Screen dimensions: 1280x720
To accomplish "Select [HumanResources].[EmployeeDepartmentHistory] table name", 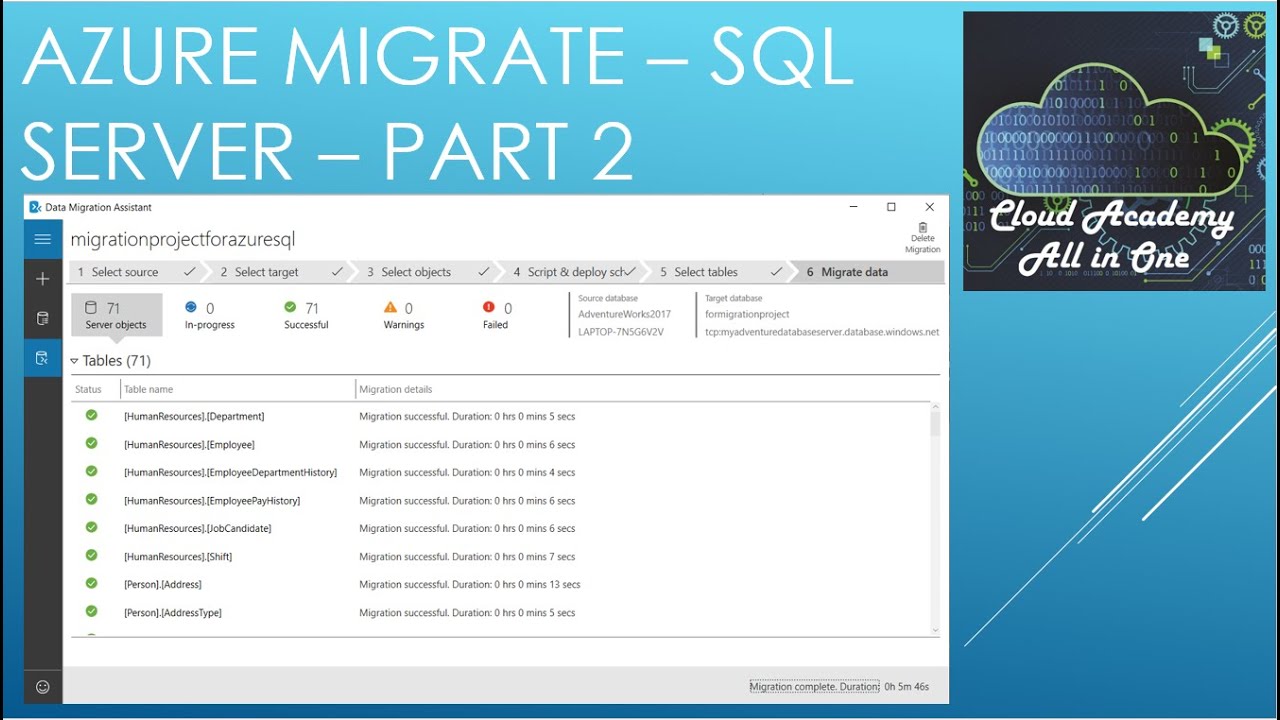I will (230, 472).
